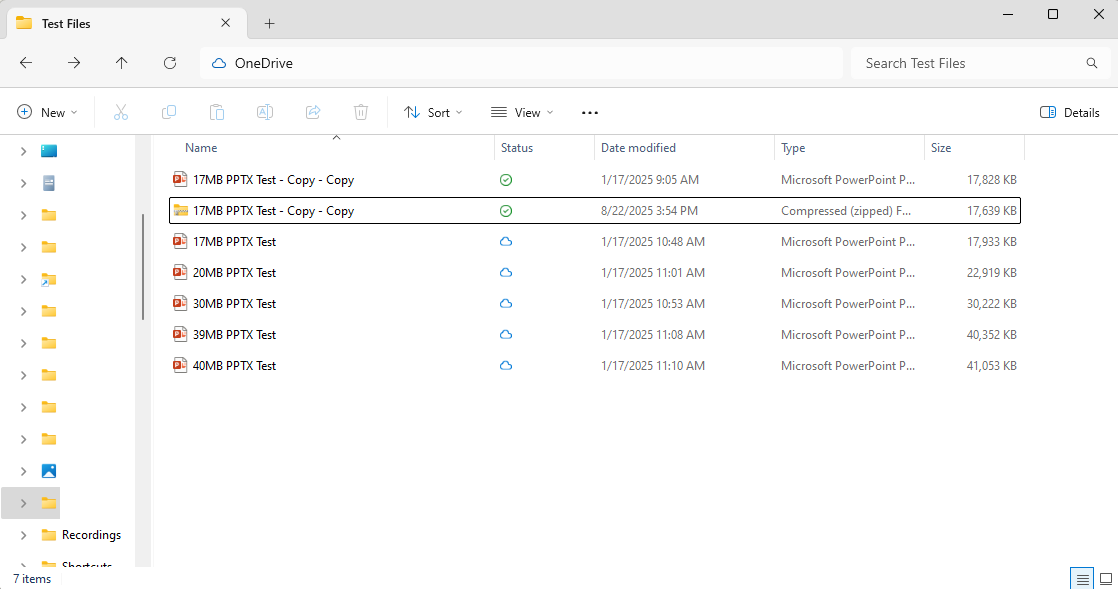Viewport: 1118px width, 589px height.
Task: Switch to large thumbnails view in status bar
Action: coord(1106,579)
